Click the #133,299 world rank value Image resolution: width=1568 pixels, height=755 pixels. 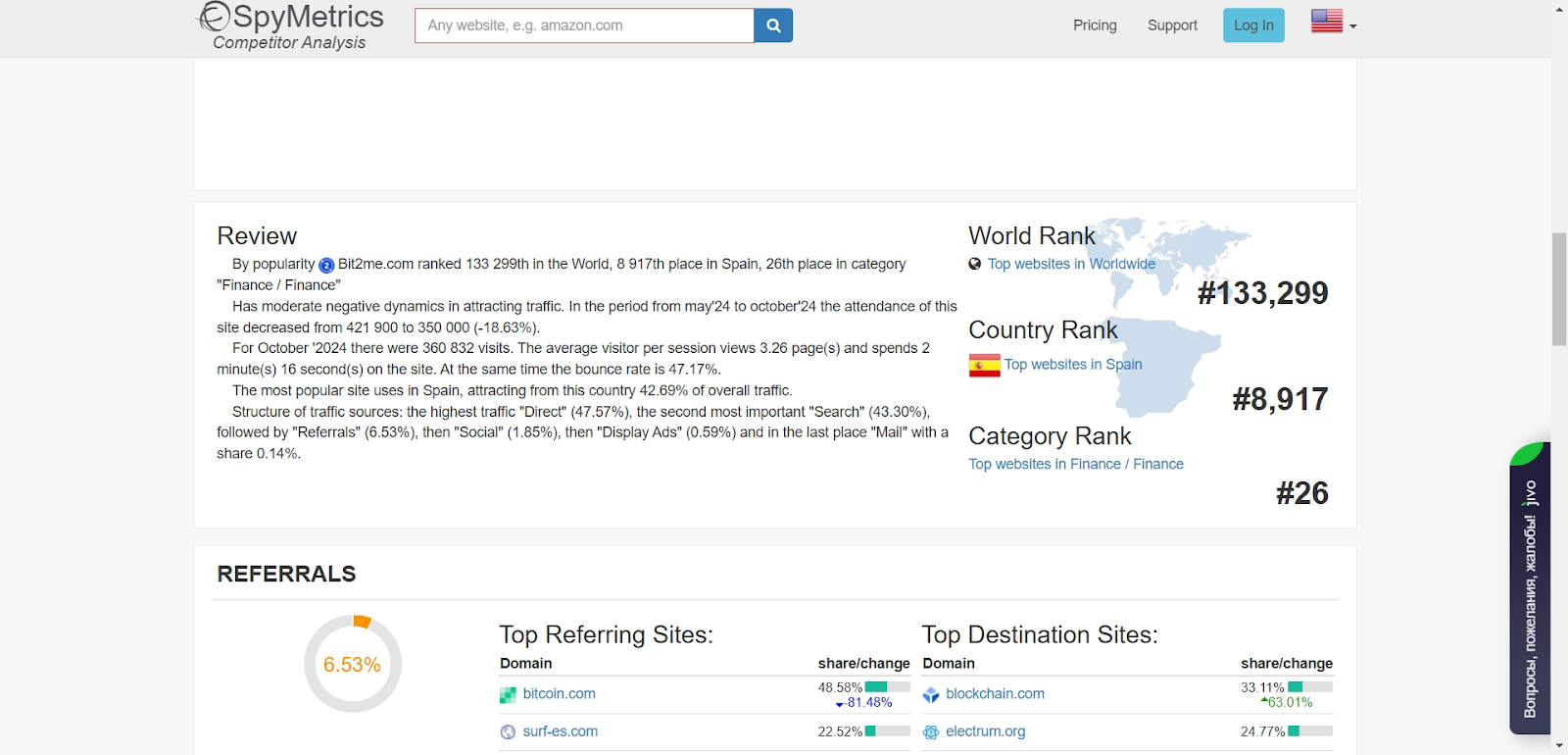coord(1262,293)
